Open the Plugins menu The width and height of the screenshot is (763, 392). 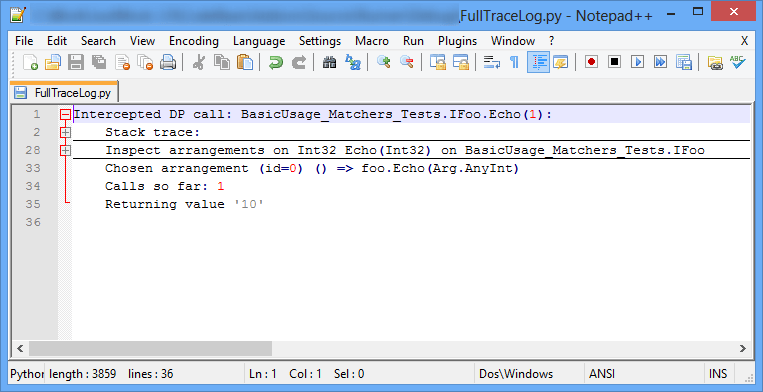(x=457, y=41)
